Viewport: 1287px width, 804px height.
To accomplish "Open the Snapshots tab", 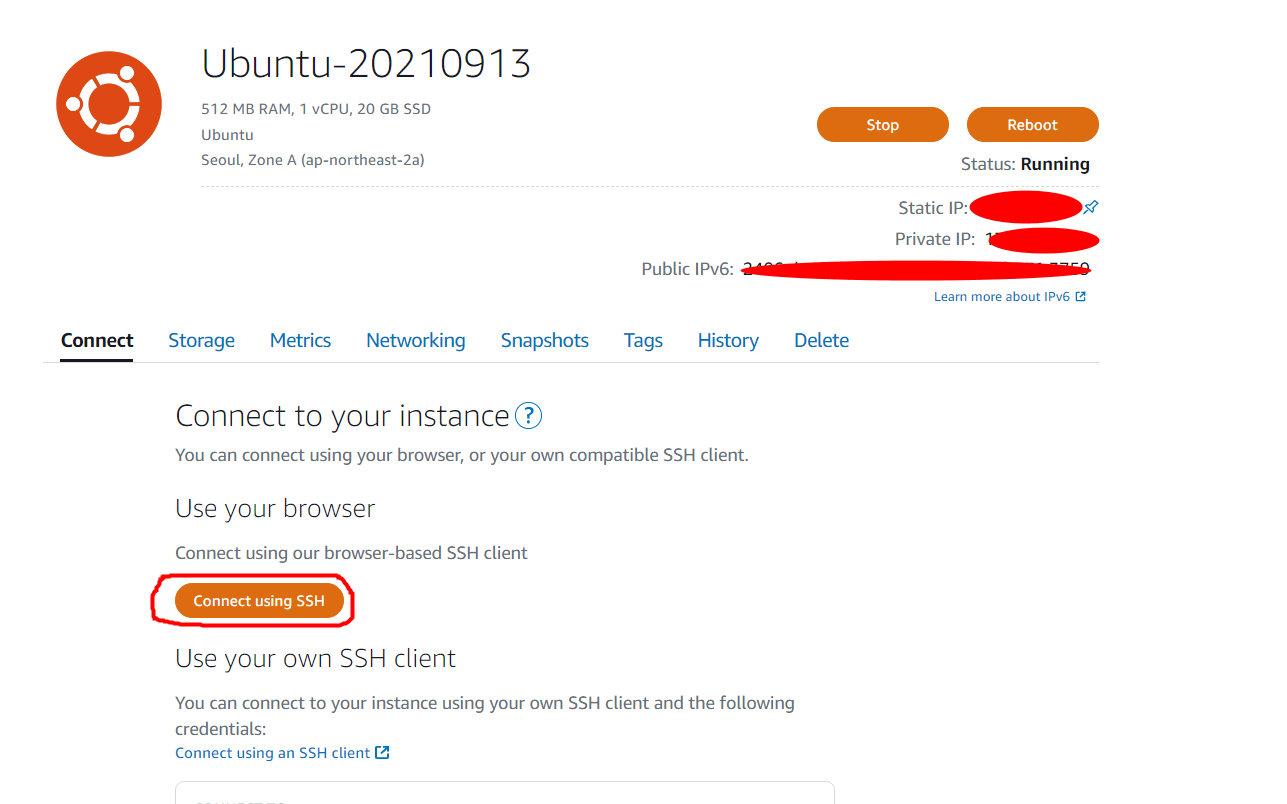I will click(x=544, y=340).
